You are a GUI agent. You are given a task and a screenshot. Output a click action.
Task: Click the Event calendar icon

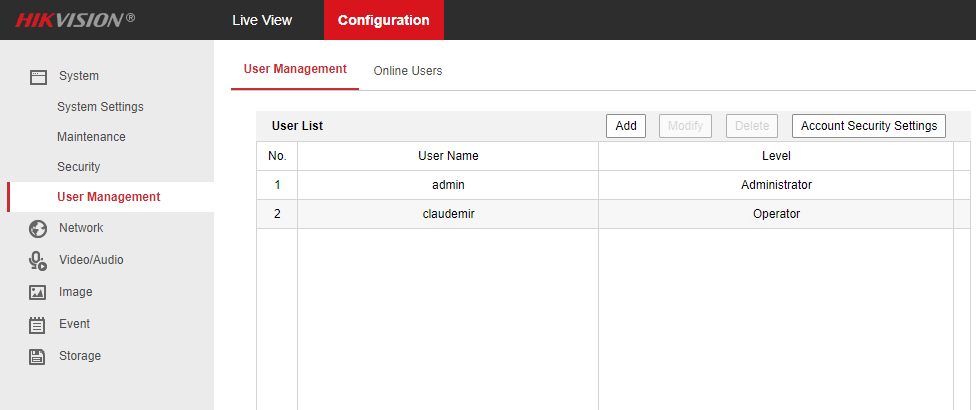point(38,324)
